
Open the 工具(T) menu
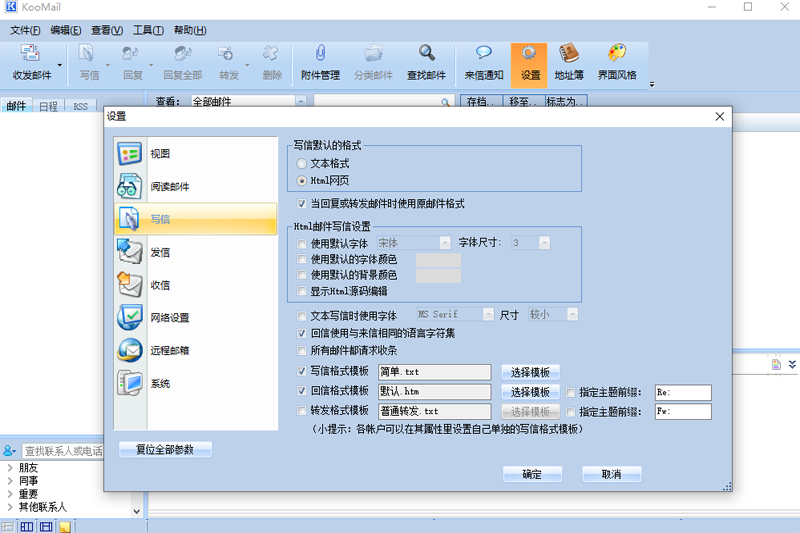pyautogui.click(x=149, y=31)
